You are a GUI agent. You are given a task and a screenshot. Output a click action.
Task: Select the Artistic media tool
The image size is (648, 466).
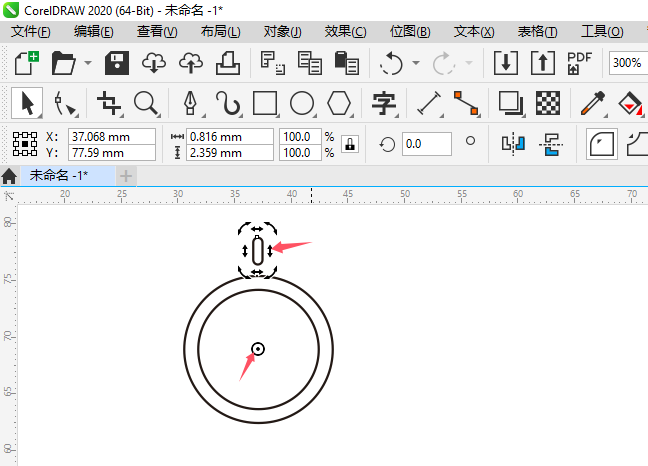point(228,103)
